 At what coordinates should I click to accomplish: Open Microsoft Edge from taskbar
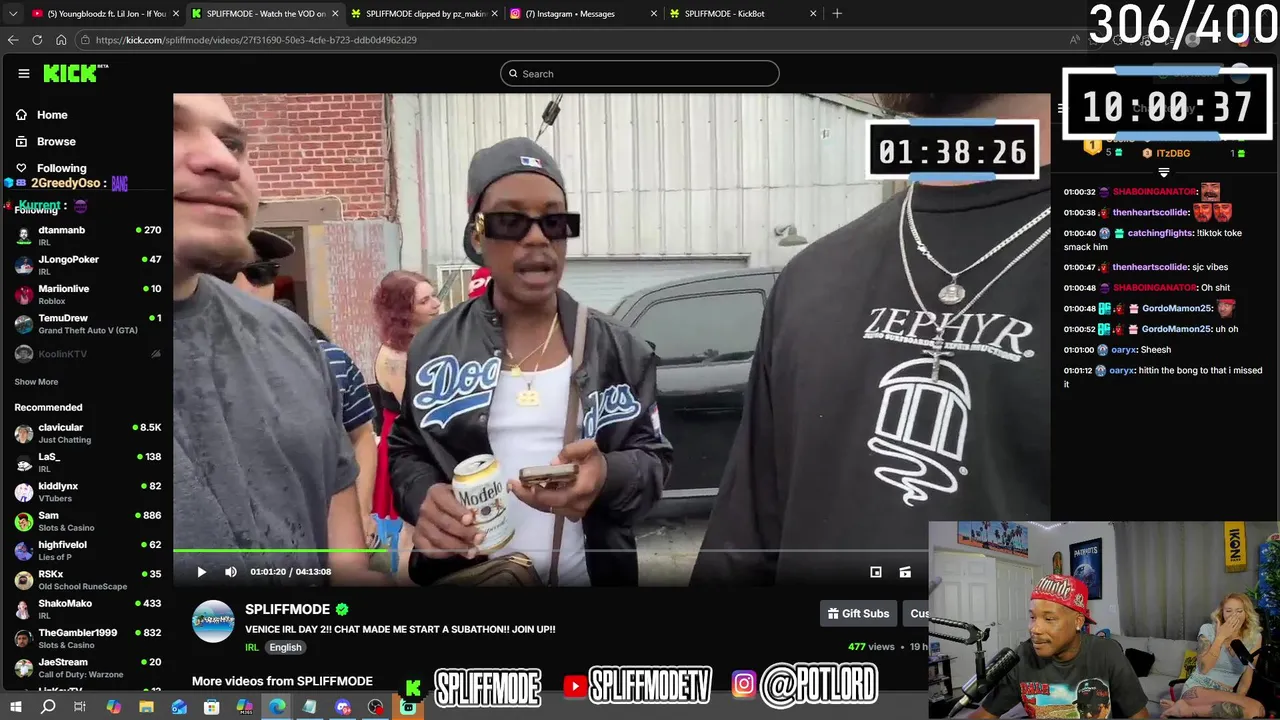277,707
